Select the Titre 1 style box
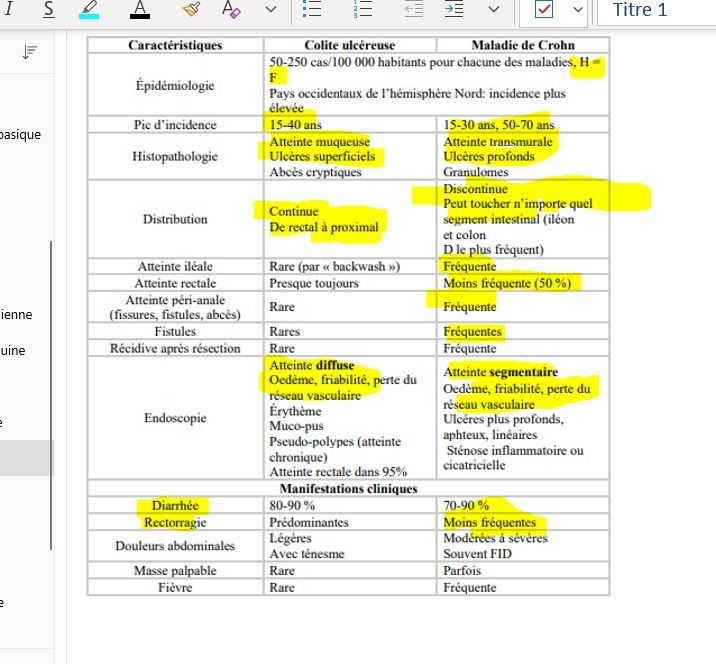This screenshot has height=664, width=716. pos(657,10)
